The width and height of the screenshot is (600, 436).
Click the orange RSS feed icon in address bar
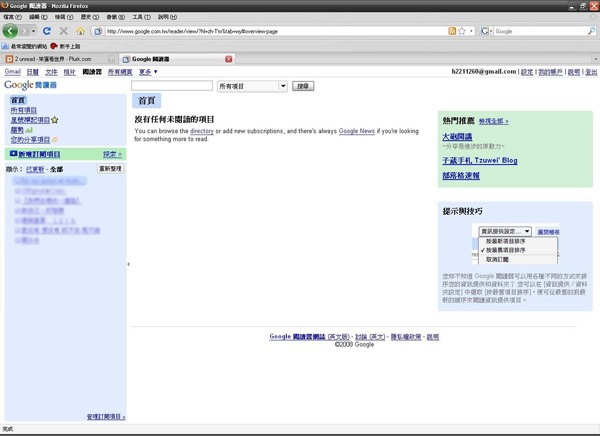452,31
